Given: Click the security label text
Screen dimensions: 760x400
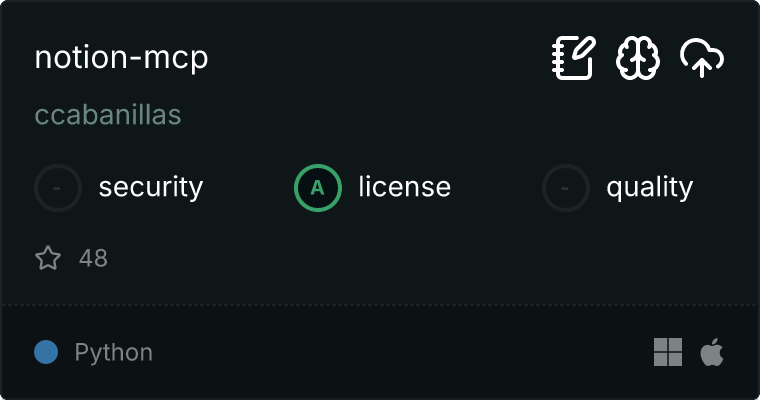Looking at the screenshot, I should click(x=151, y=187).
